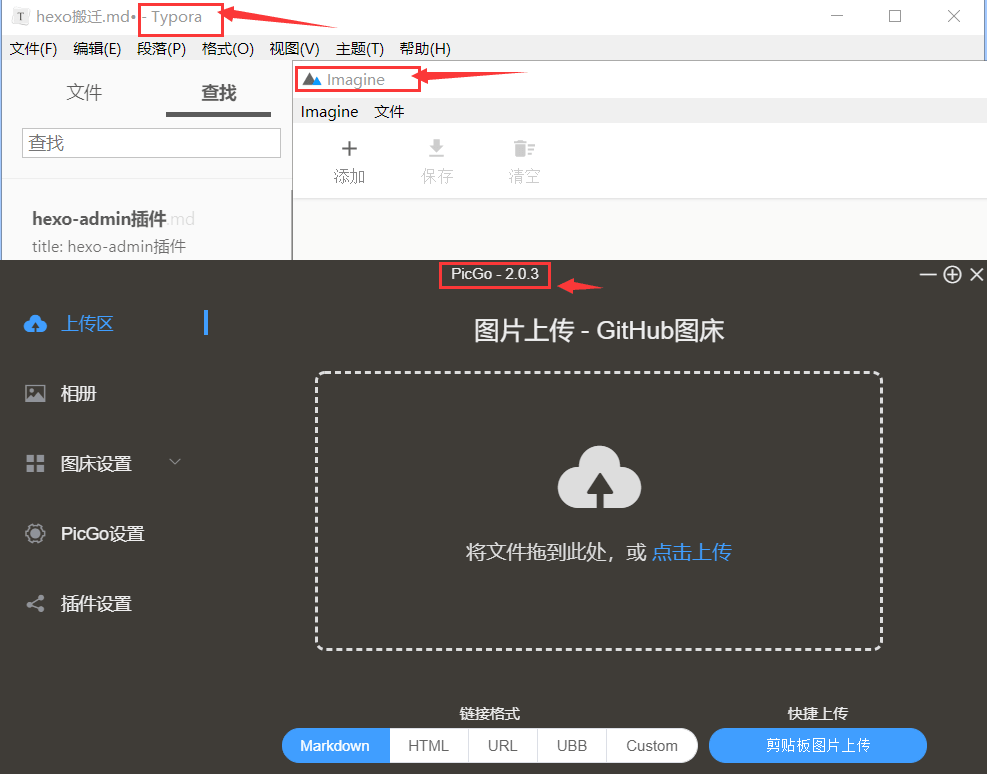This screenshot has width=987, height=774.
Task: Switch to the 查找 sidebar tab in Typora
Action: [x=218, y=93]
